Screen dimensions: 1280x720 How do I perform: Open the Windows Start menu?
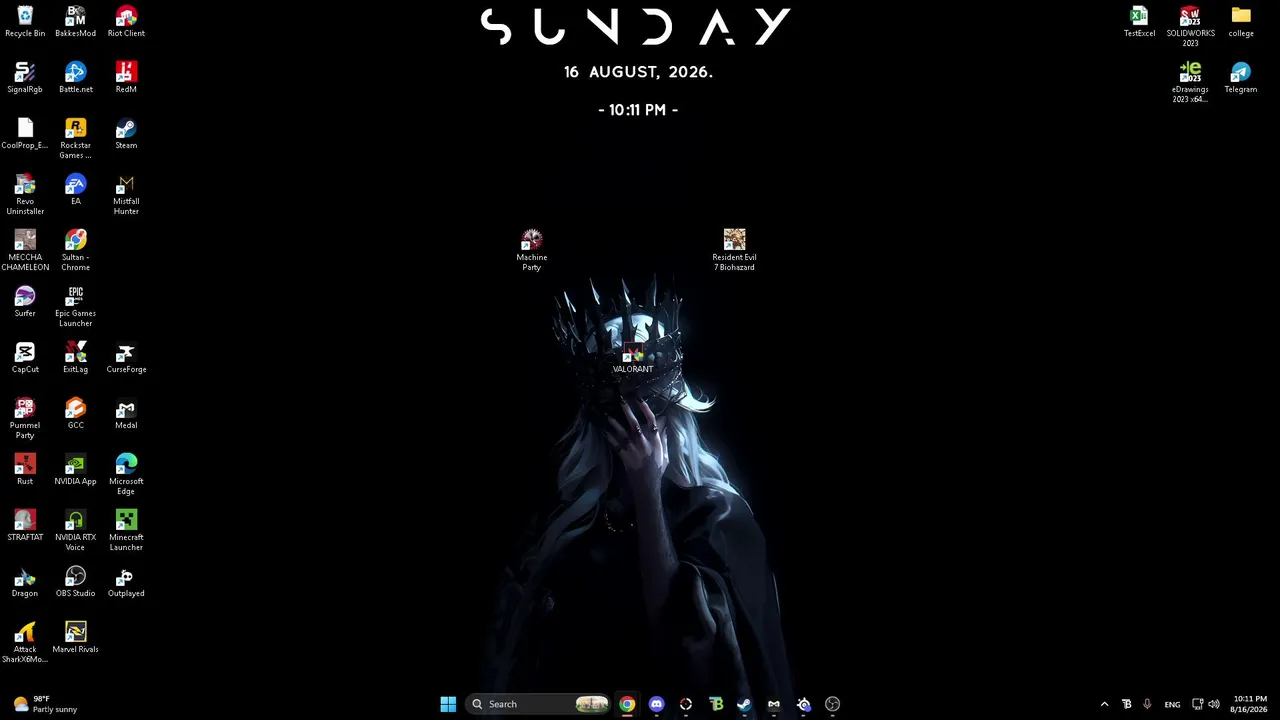pos(448,704)
